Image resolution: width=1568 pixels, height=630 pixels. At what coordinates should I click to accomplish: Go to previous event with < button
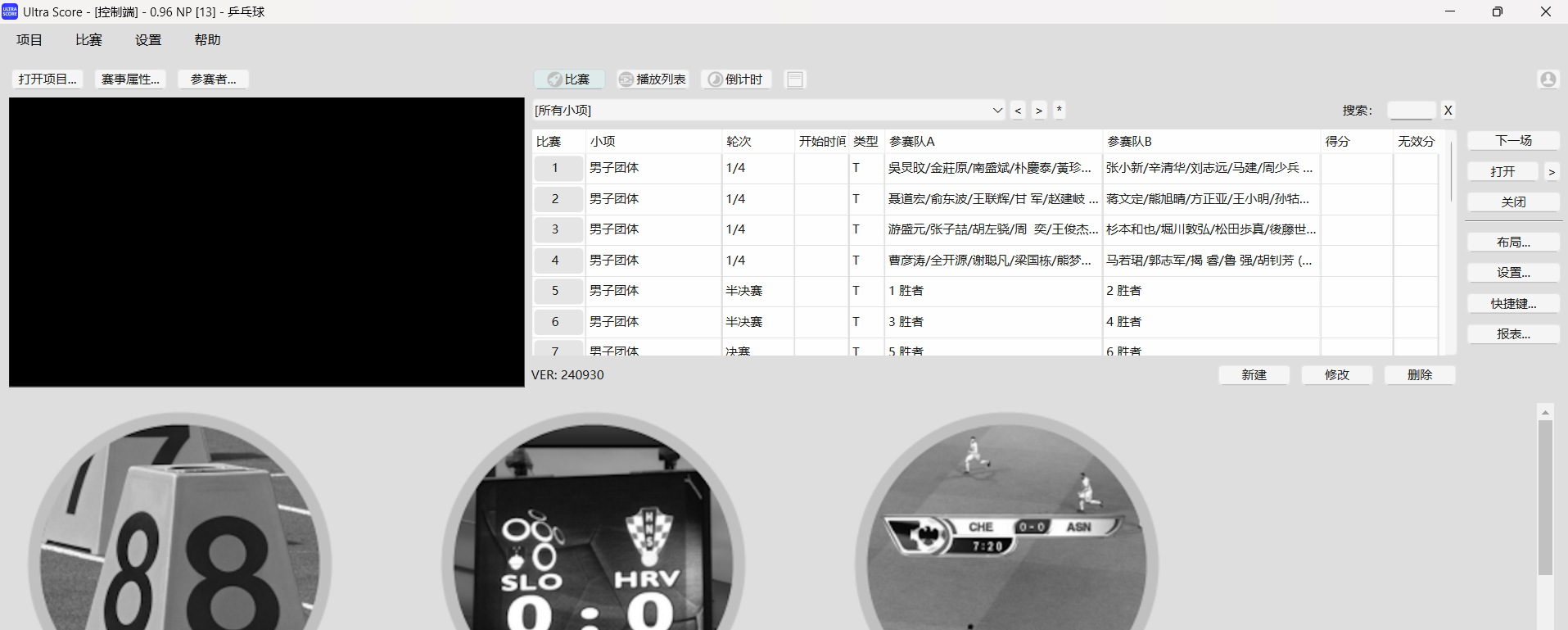point(1018,111)
